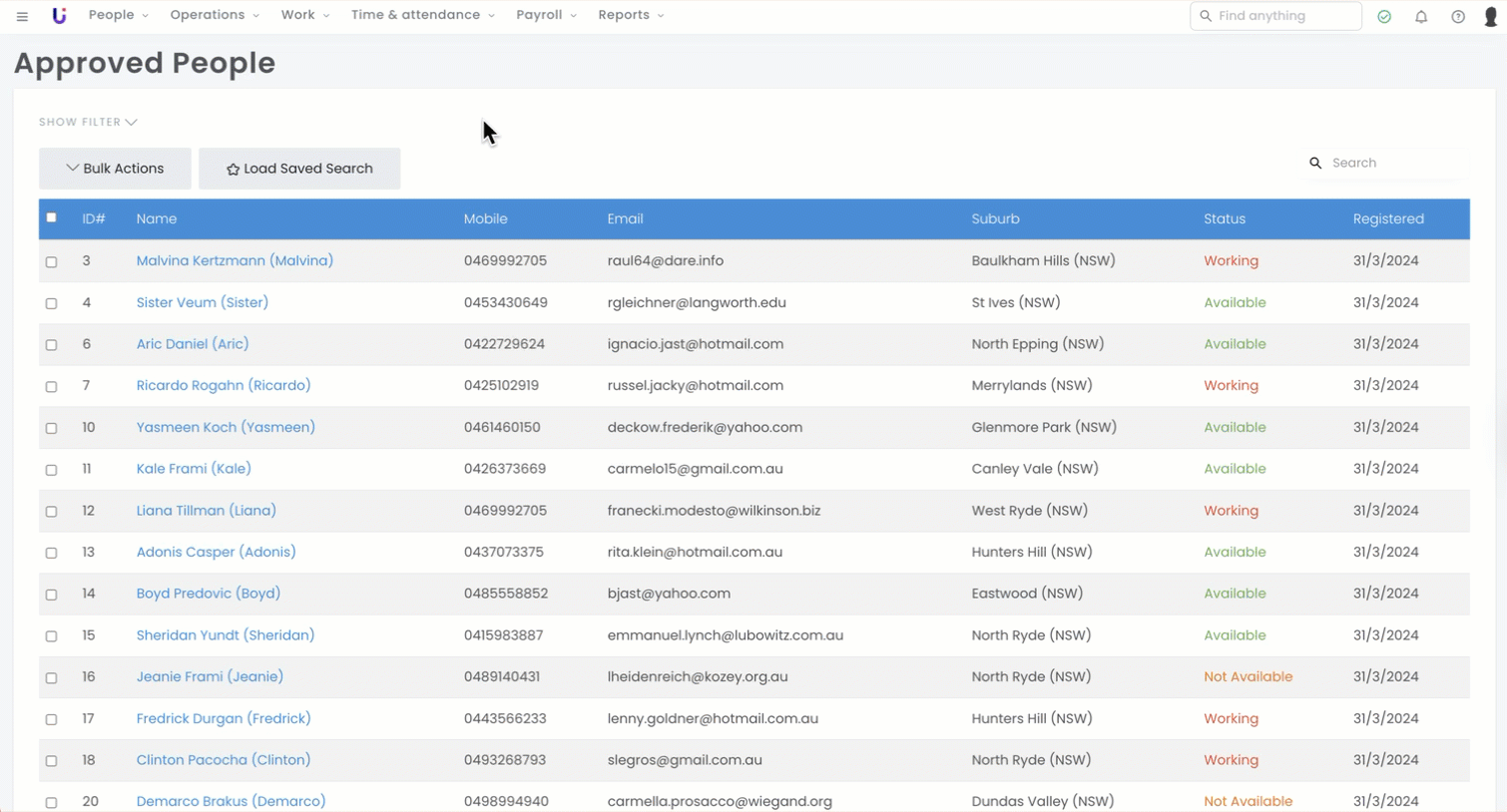This screenshot has height=812, width=1507.
Task: Click the green checkmark status icon
Action: [1384, 17]
